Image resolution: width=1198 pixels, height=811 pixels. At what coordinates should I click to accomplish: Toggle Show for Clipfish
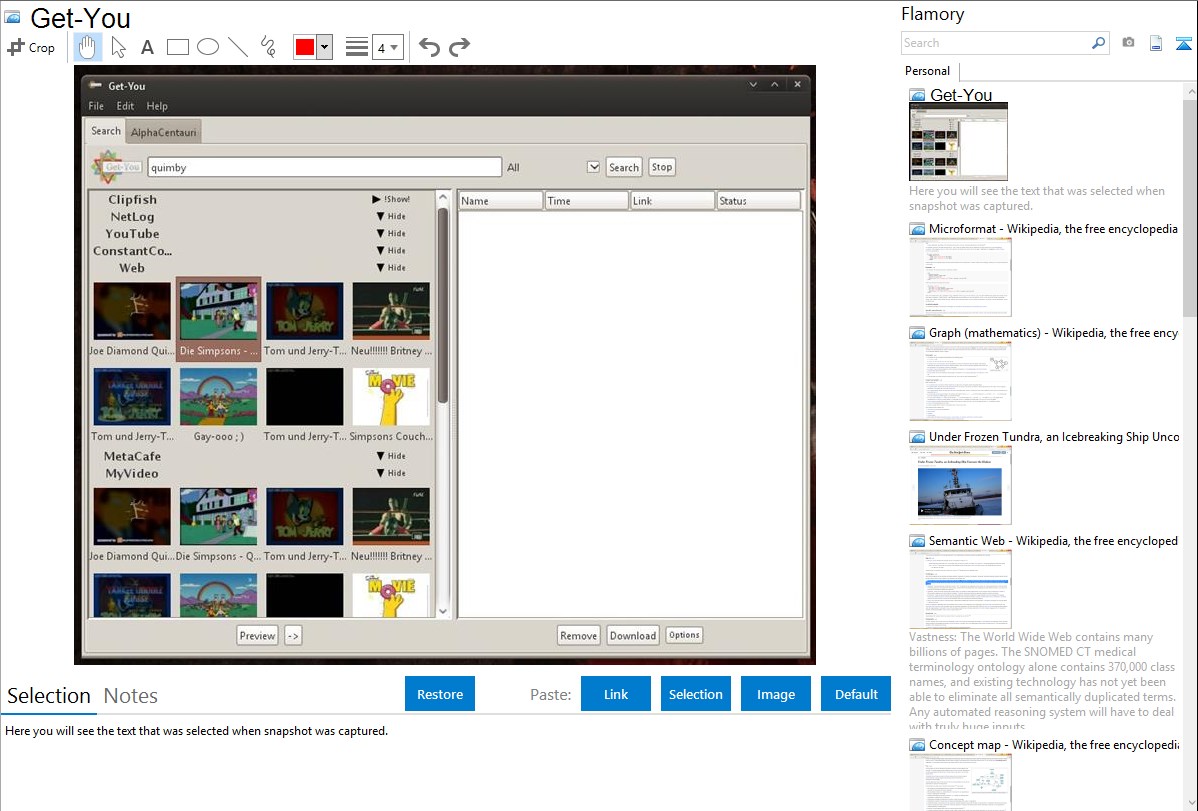point(390,199)
